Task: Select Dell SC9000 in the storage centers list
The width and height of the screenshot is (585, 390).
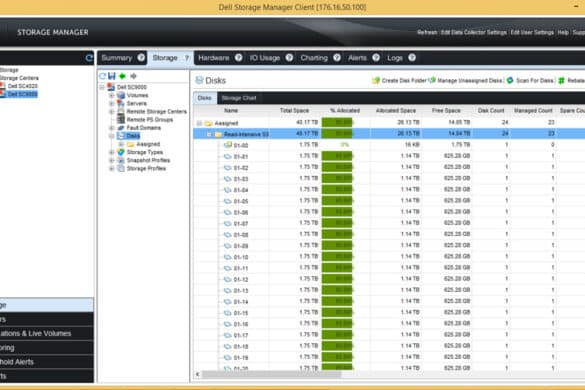Action: click(x=22, y=94)
